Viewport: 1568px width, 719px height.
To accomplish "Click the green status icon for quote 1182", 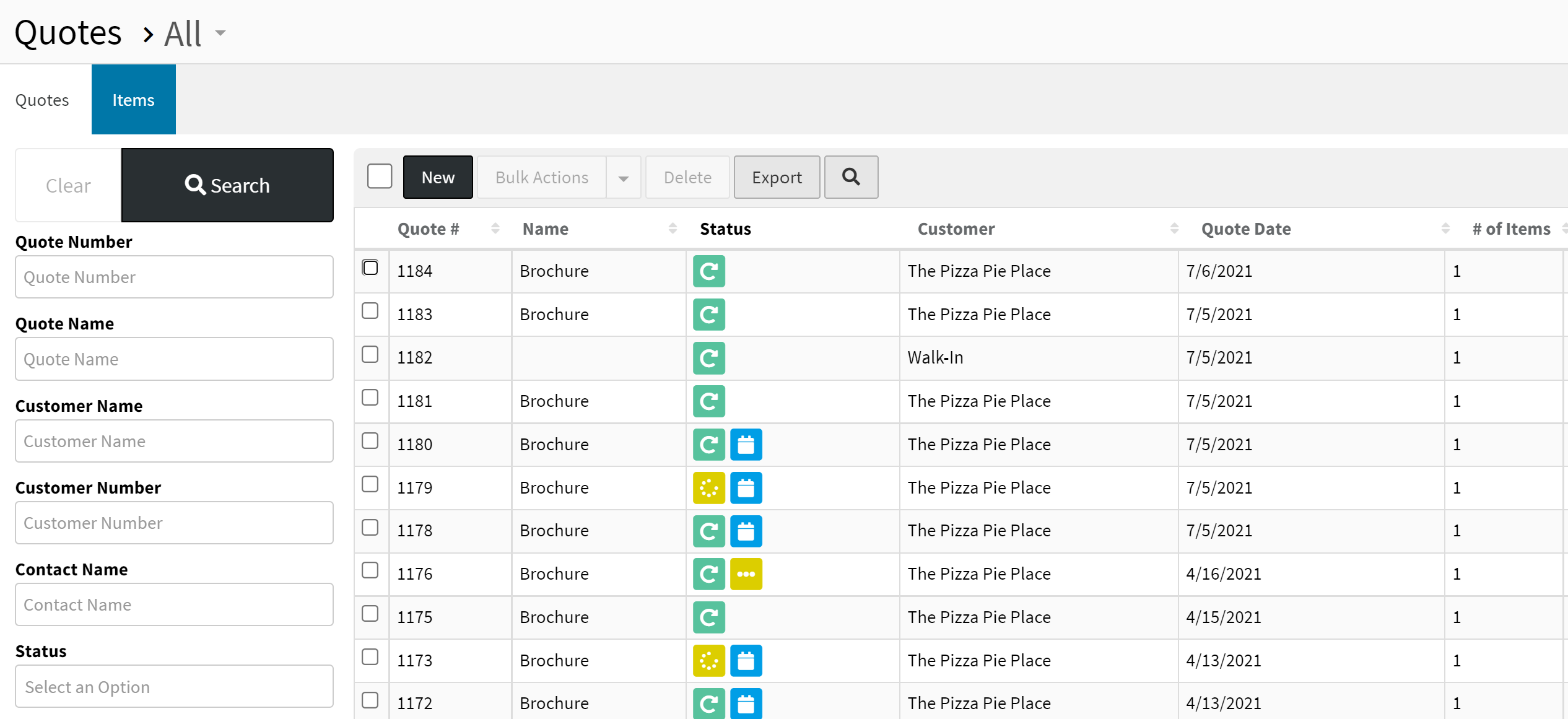I will click(x=708, y=358).
